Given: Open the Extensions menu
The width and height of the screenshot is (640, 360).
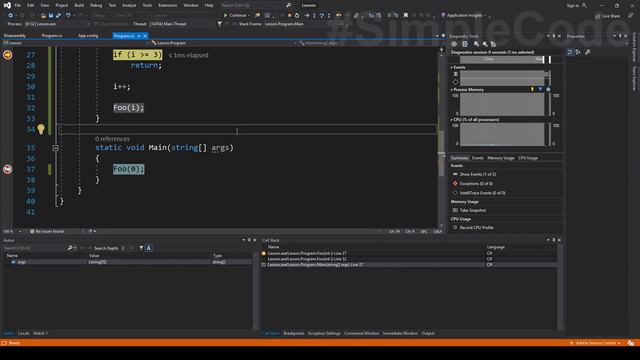Looking at the screenshot, I should [x=167, y=5].
